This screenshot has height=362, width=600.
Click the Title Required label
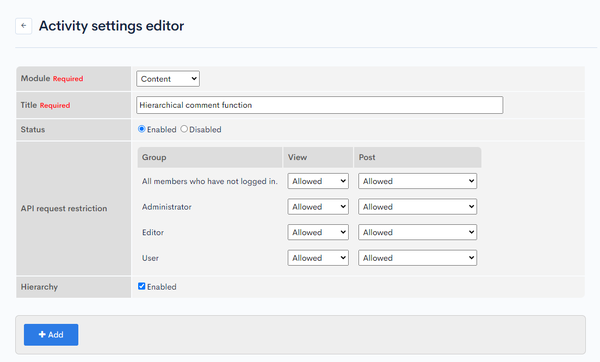pos(45,105)
